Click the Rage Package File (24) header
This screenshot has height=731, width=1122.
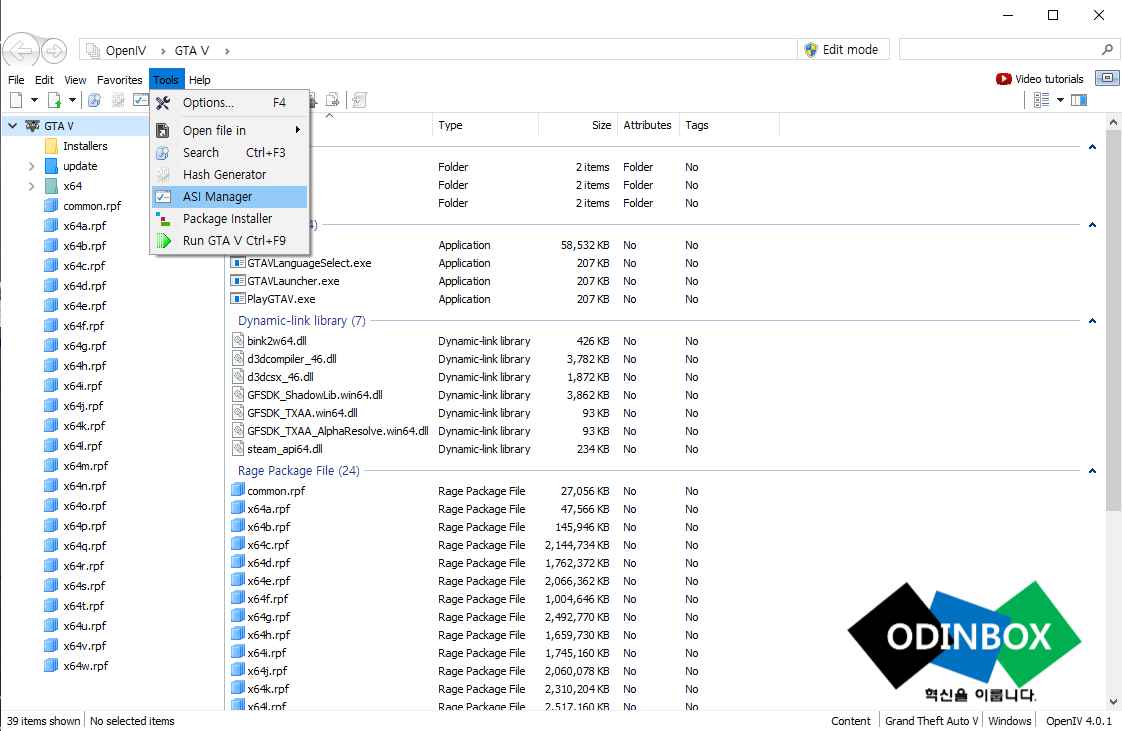[298, 471]
